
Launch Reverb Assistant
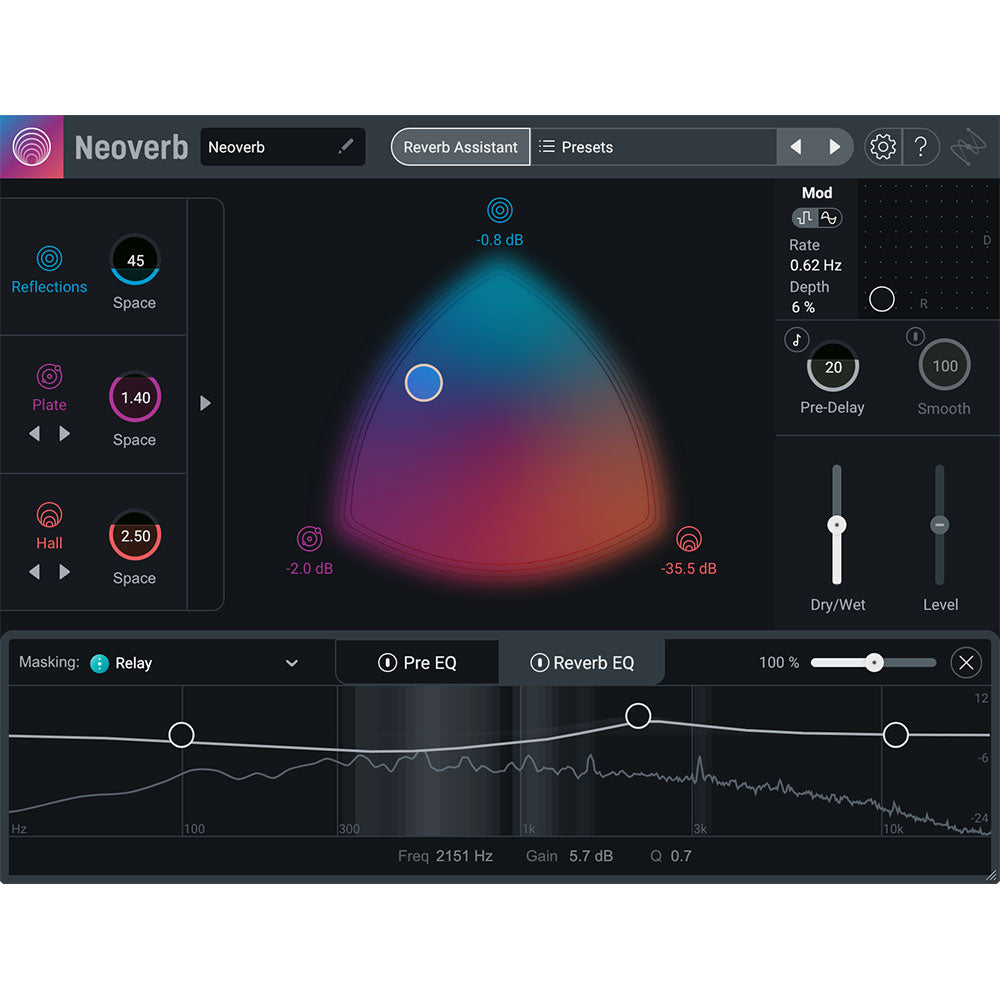coord(460,146)
